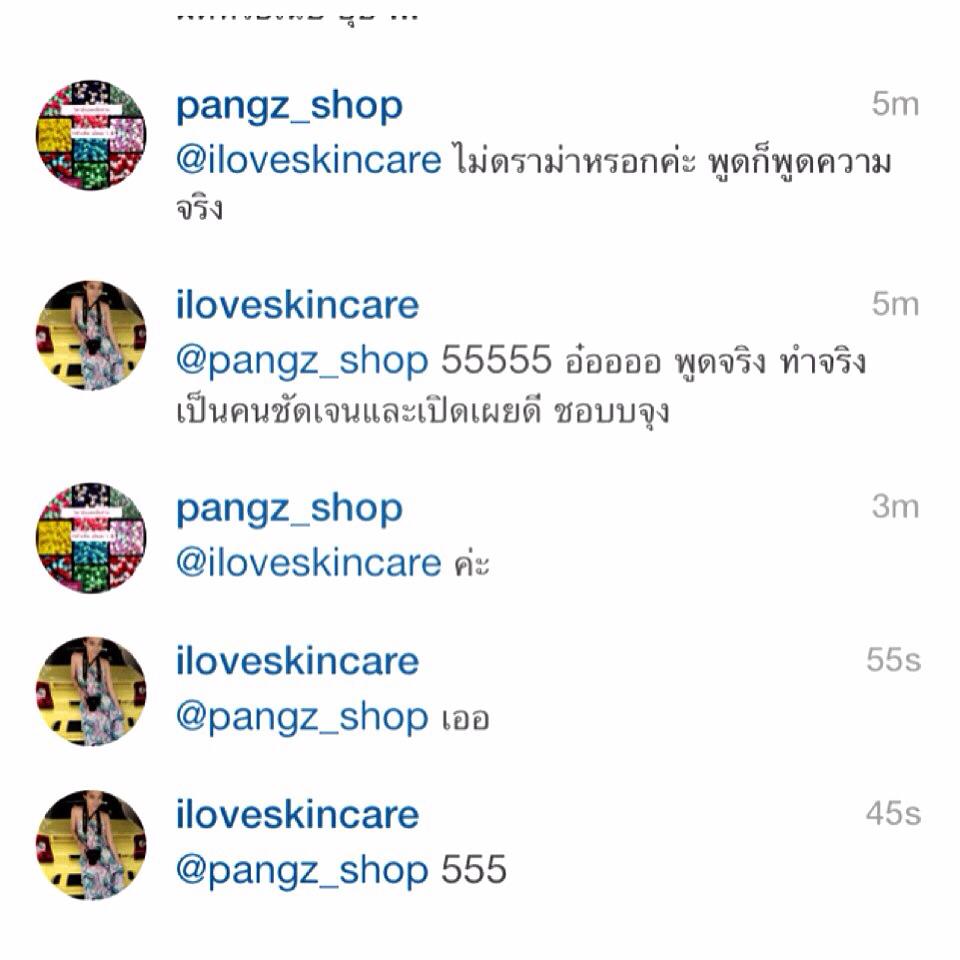This screenshot has width=960, height=960.
Task: Follow @iloveskincare mention in the top comment
Action: click(x=309, y=160)
